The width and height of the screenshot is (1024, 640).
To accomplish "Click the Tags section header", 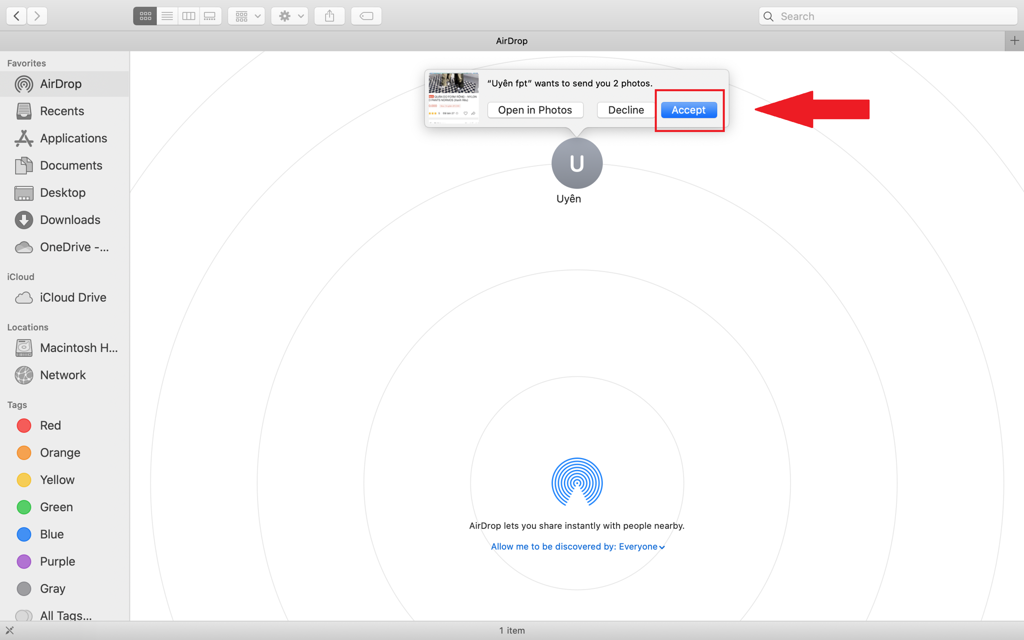I will coord(17,405).
